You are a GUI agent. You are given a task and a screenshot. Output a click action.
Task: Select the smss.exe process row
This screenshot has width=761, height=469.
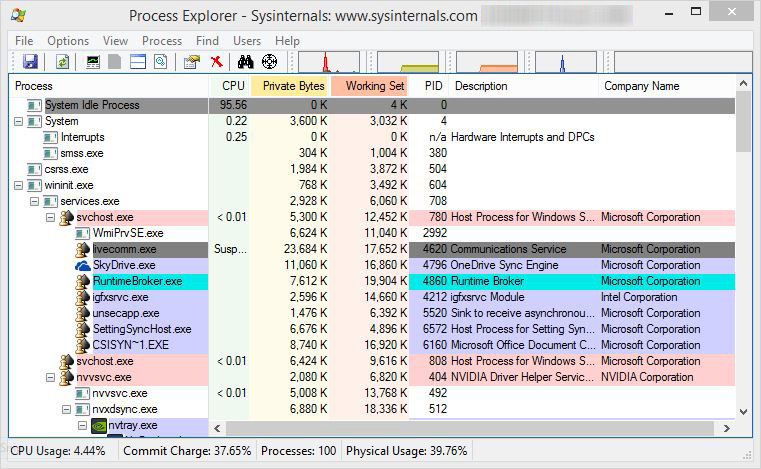pos(372,153)
